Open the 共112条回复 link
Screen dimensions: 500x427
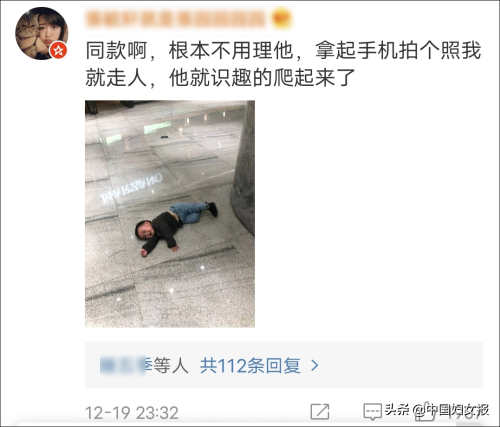click(x=250, y=366)
